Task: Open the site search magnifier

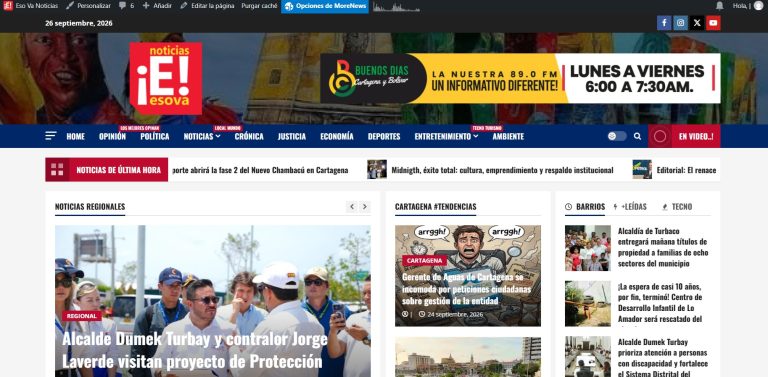Action: click(x=637, y=136)
